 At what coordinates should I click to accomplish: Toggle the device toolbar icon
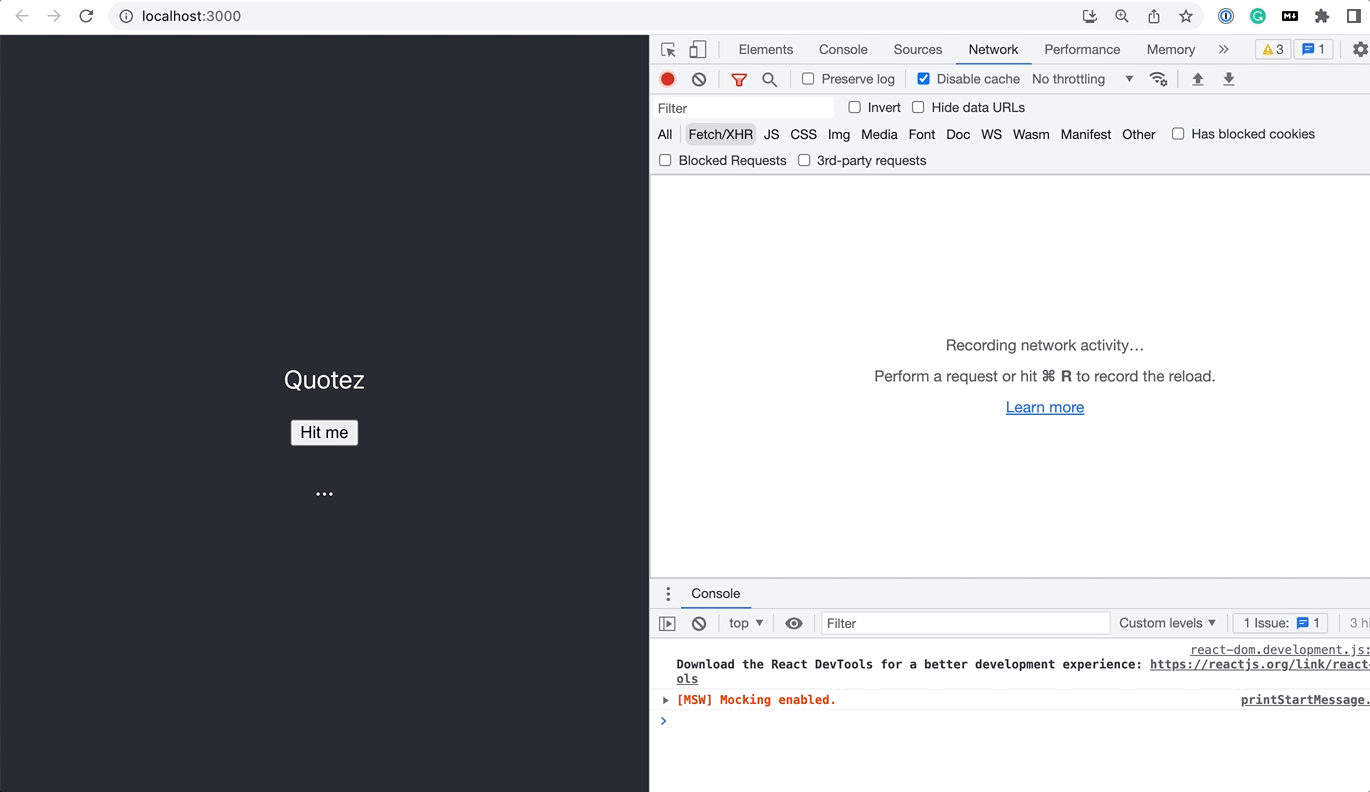click(x=698, y=49)
